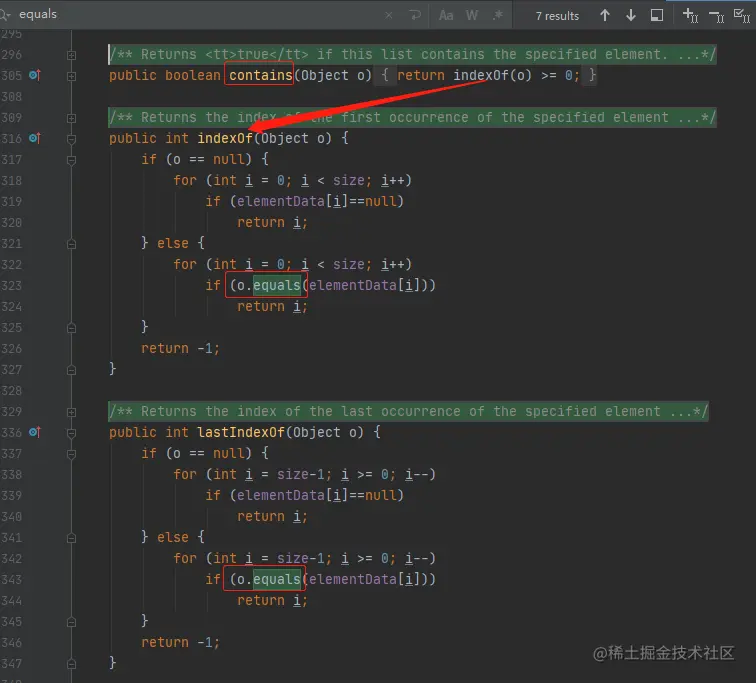Click "indexOf(o)" call on line 305
The width and height of the screenshot is (756, 683).
click(x=492, y=75)
